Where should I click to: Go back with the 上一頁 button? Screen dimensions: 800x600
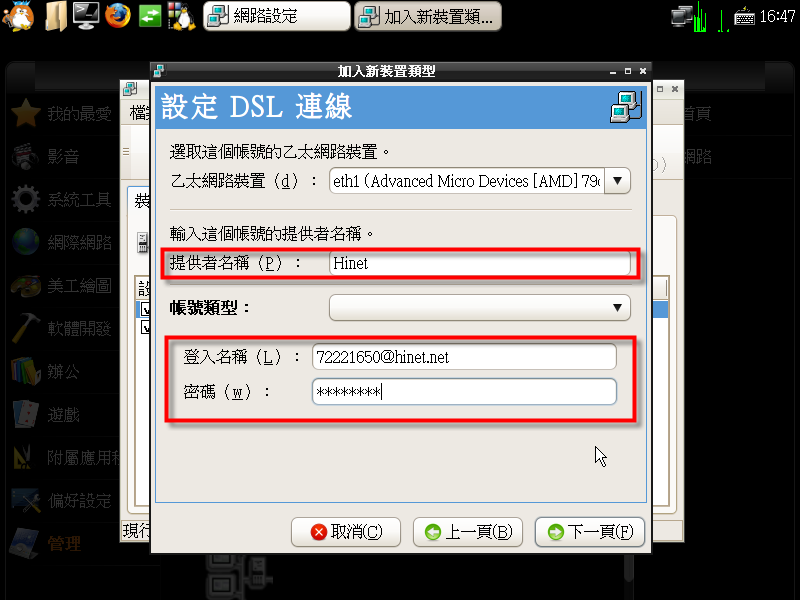coord(468,532)
